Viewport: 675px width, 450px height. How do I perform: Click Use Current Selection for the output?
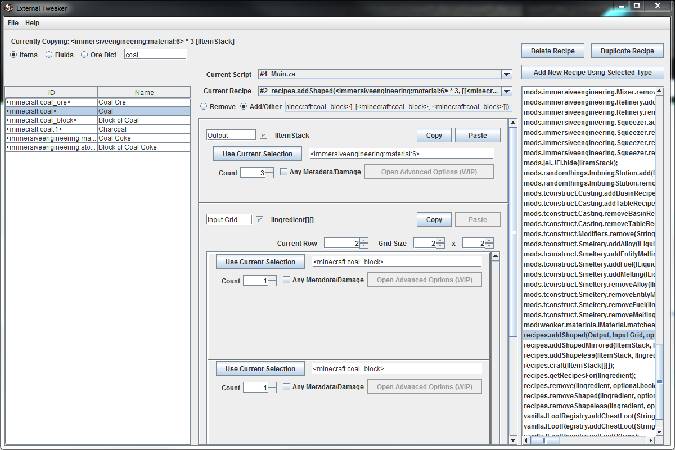tap(258, 154)
